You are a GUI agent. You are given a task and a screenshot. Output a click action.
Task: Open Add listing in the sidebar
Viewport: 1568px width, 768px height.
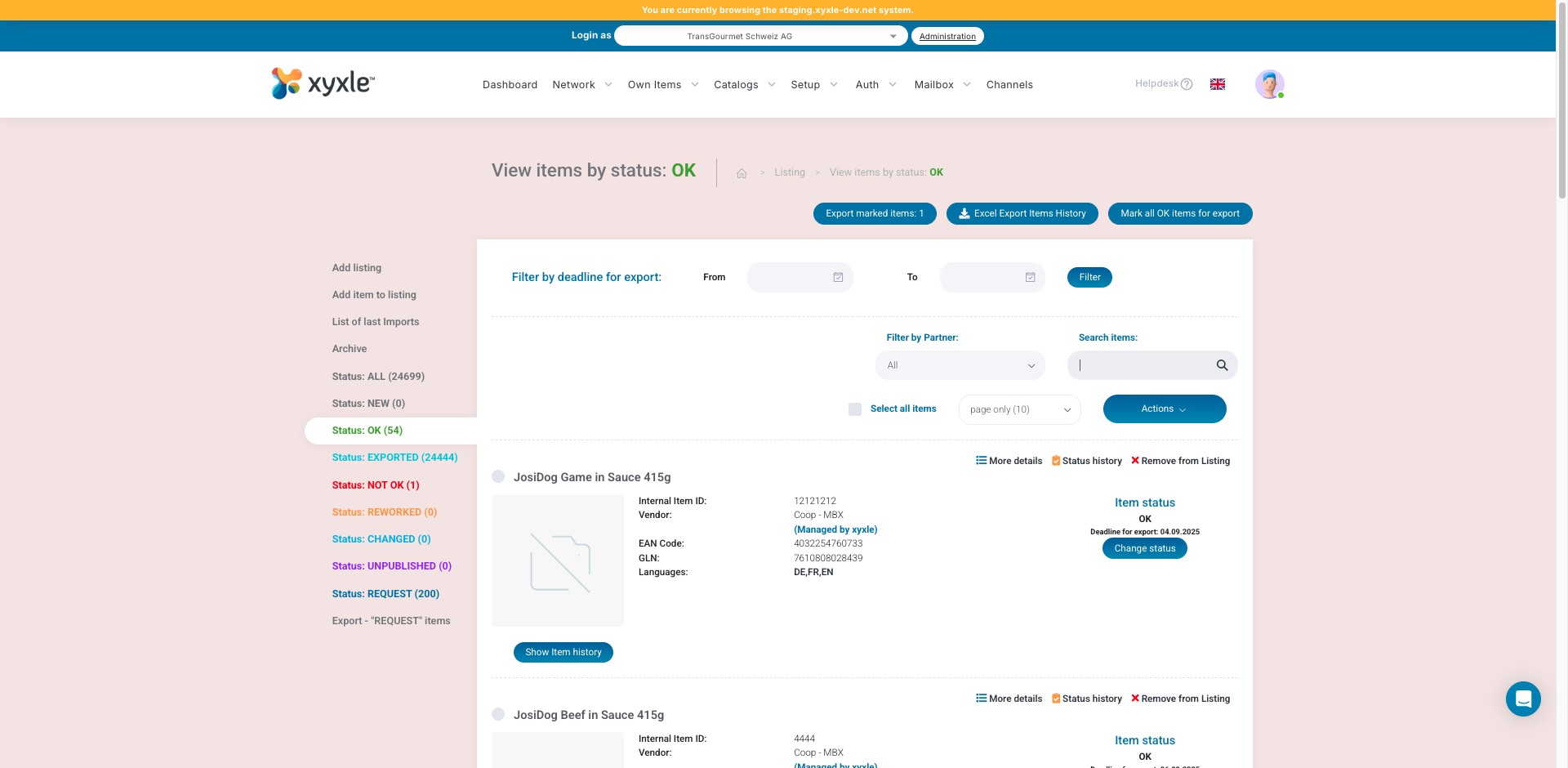click(x=357, y=268)
